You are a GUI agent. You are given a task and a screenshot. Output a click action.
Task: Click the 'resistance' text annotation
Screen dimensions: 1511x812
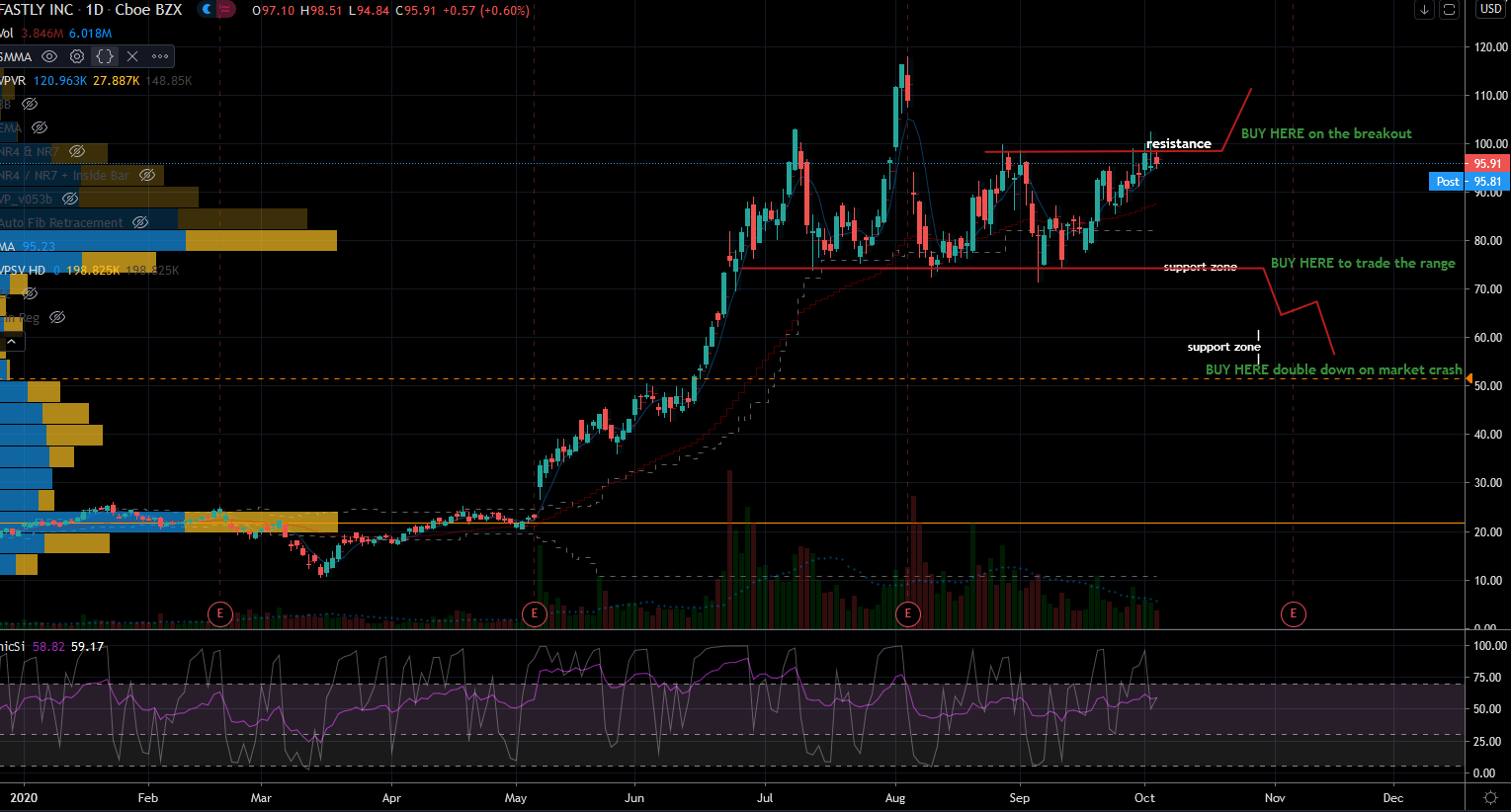[x=1179, y=143]
